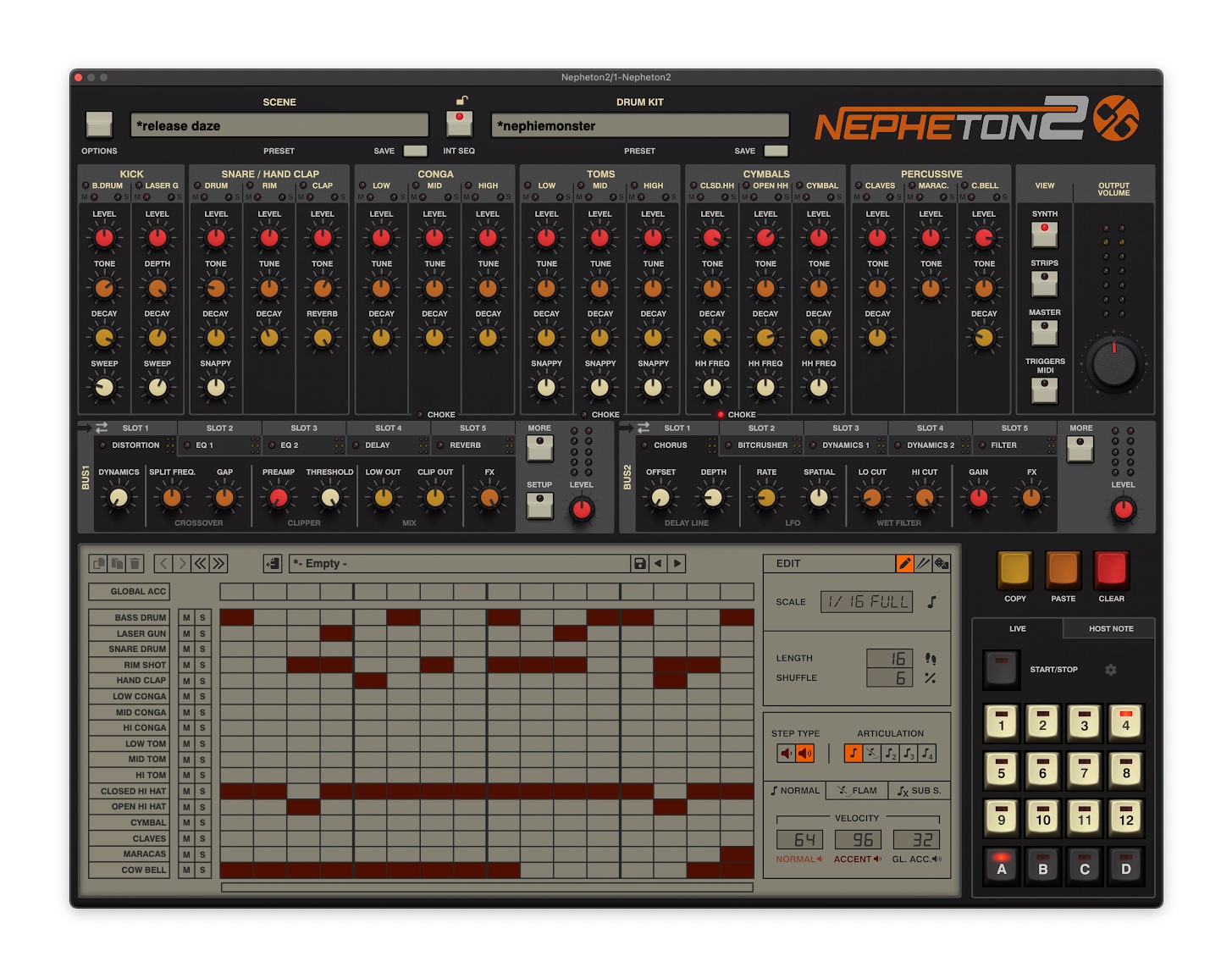Toggle the INT SEQ button

pos(459,124)
